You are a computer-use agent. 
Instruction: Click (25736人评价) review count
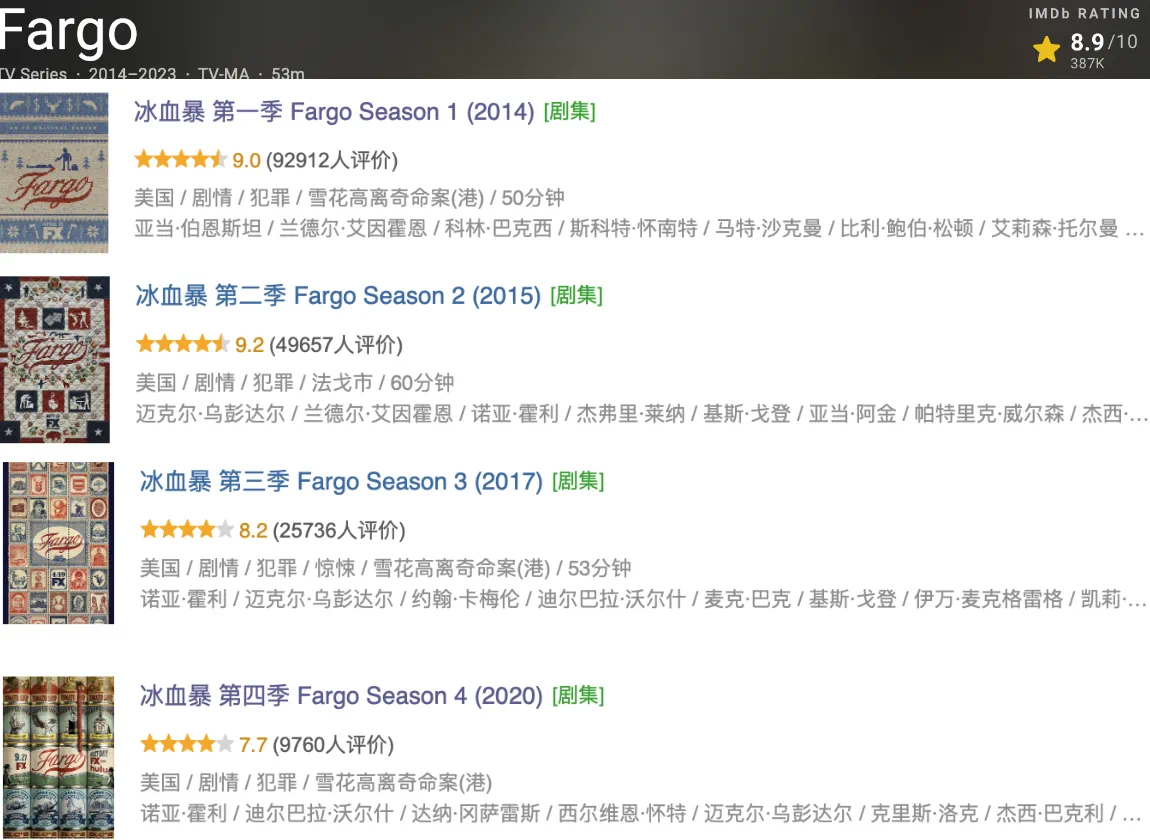pos(339,530)
